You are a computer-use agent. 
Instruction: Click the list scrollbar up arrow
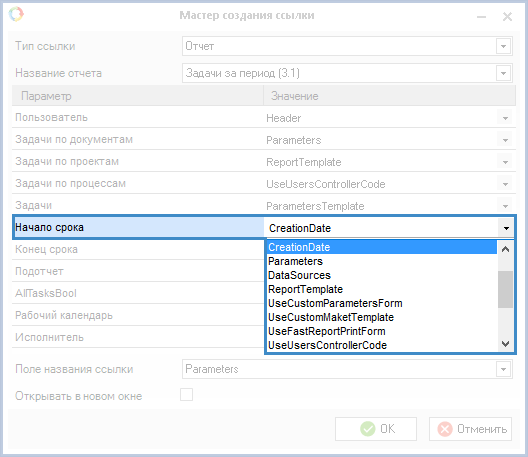[x=505, y=249]
